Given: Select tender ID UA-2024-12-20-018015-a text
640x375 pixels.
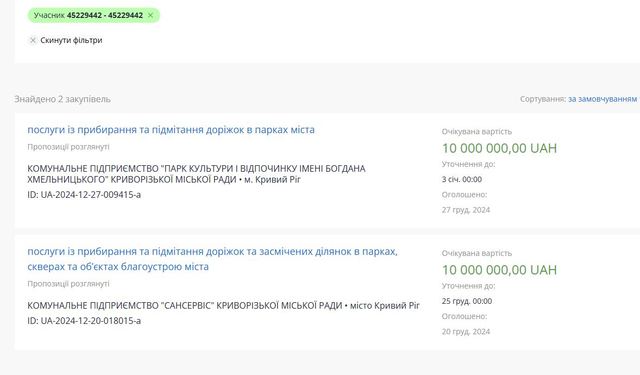Looking at the screenshot, I should (x=84, y=321).
